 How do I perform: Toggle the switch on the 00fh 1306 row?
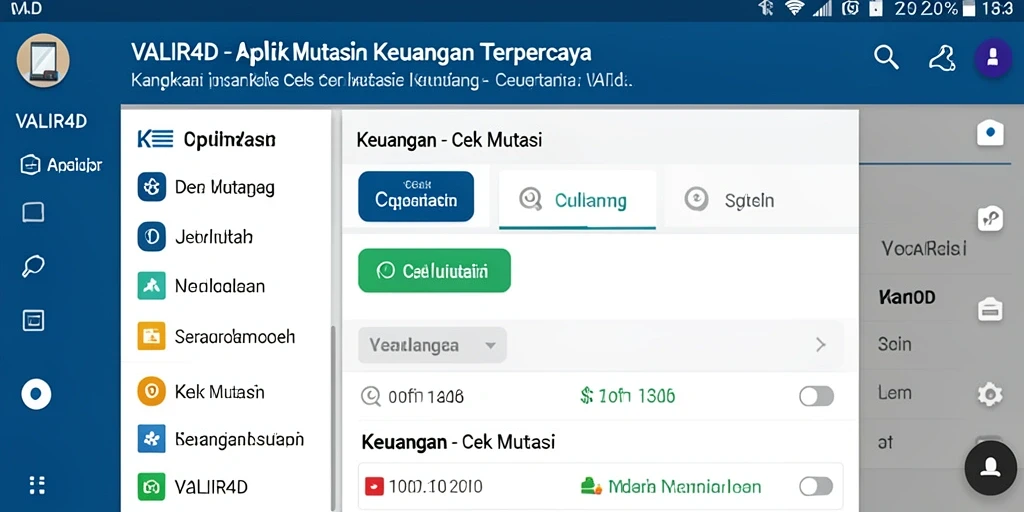pos(816,396)
